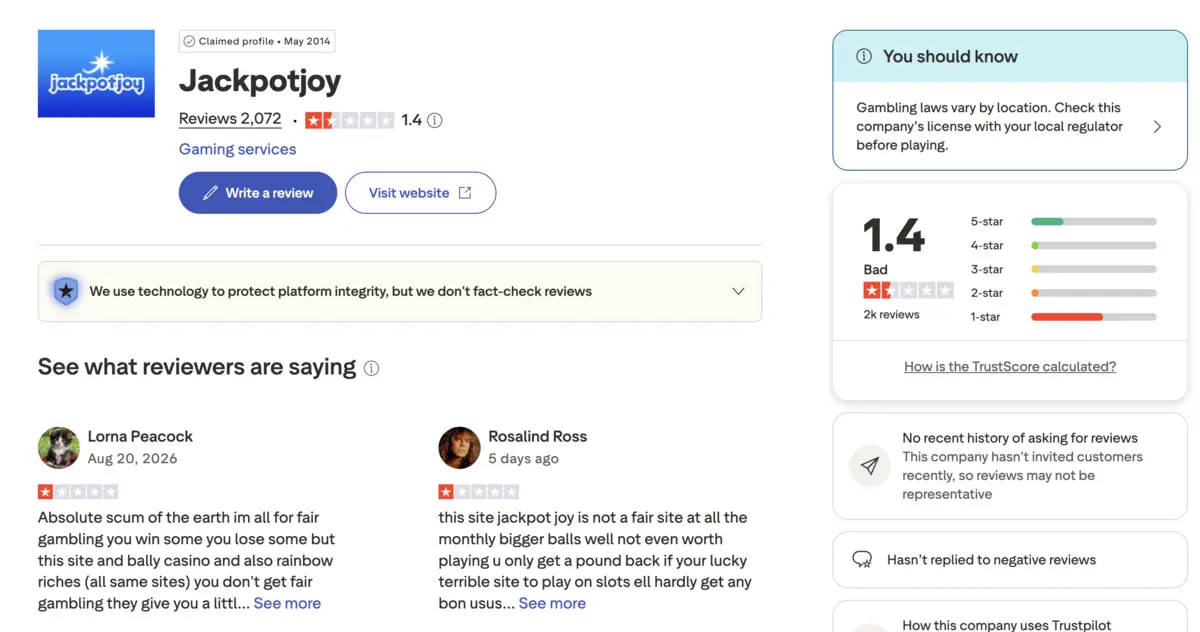The image size is (1200, 632).
Task: Click the Bad rating stars in summary card
Action: 908,291
